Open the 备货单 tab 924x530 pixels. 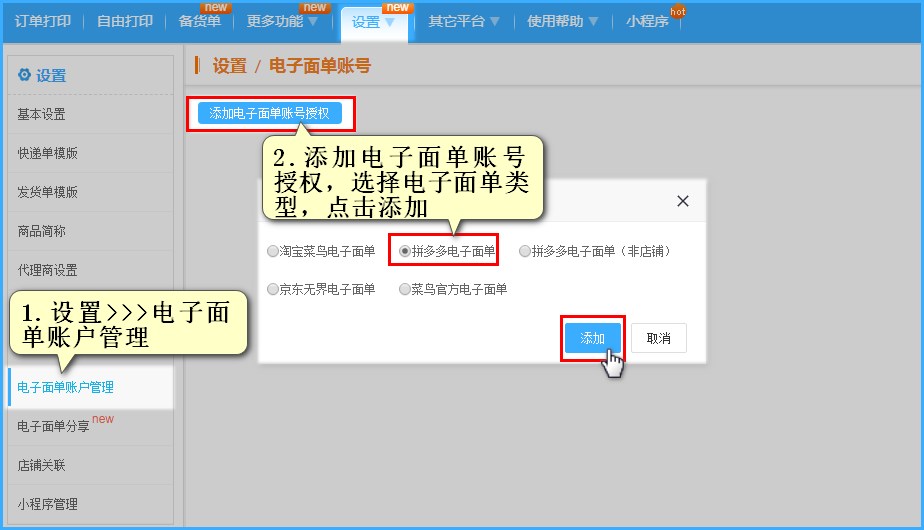pos(199,21)
